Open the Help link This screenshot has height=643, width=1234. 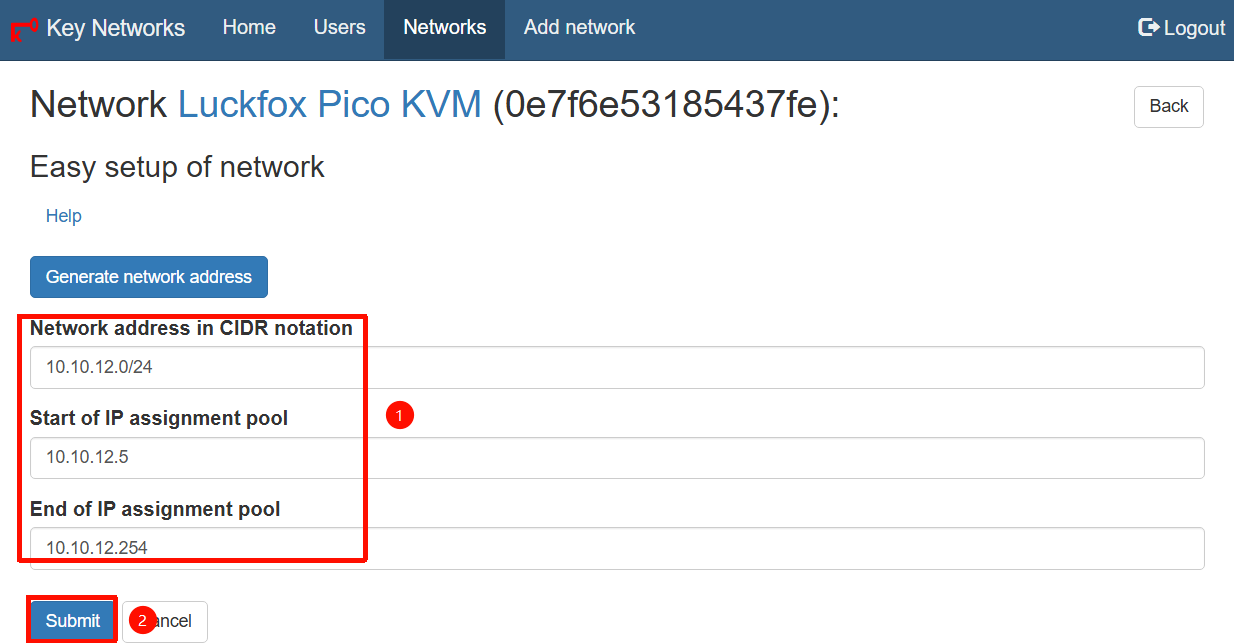[x=64, y=216]
